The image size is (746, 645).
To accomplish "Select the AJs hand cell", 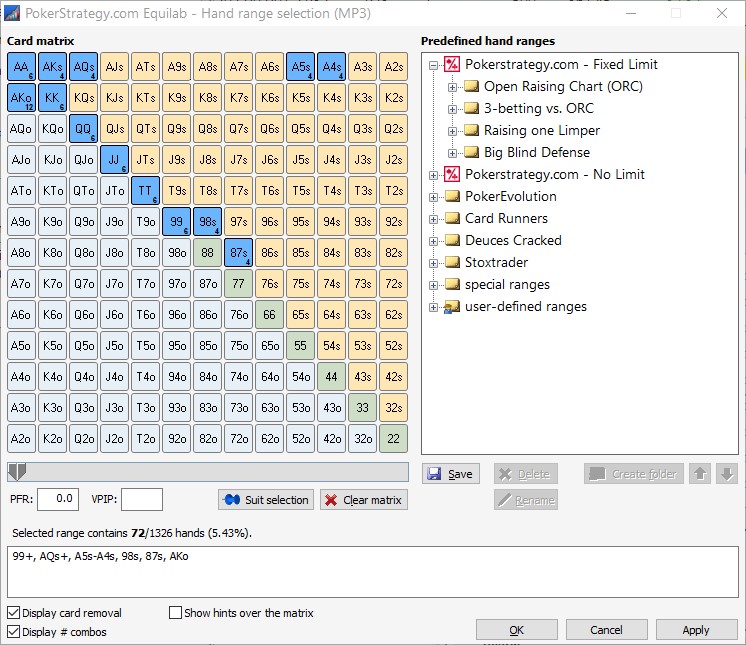I will pos(115,67).
